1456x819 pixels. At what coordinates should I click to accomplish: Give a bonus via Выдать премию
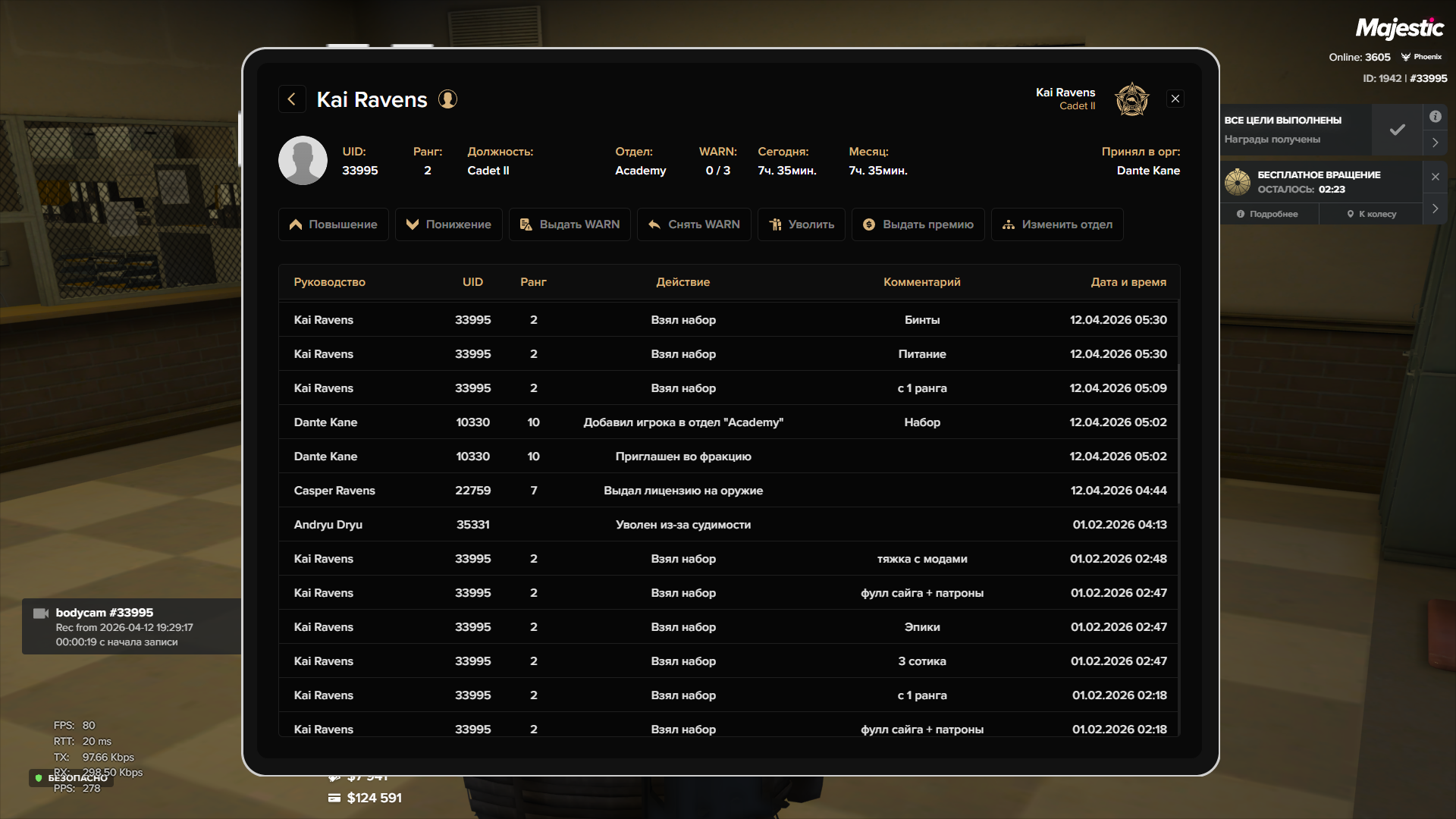(x=918, y=224)
